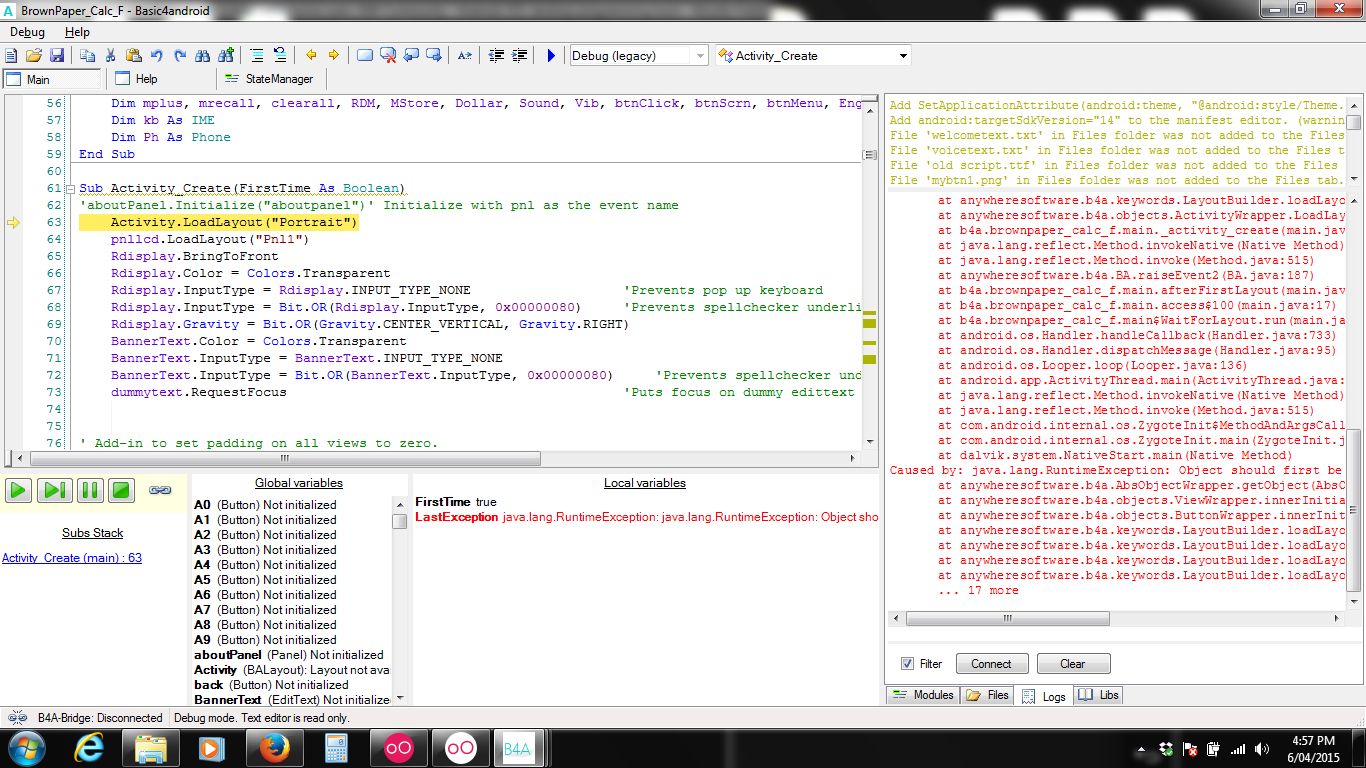
Task: Expand the Activity_Create sub selector dropdown
Action: (x=903, y=56)
